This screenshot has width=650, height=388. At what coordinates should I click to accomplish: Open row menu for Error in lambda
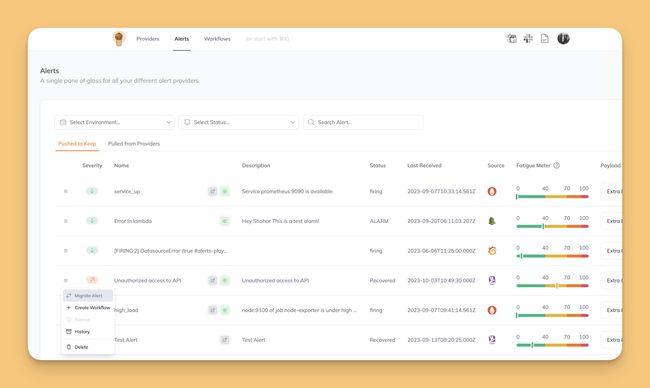pos(65,221)
